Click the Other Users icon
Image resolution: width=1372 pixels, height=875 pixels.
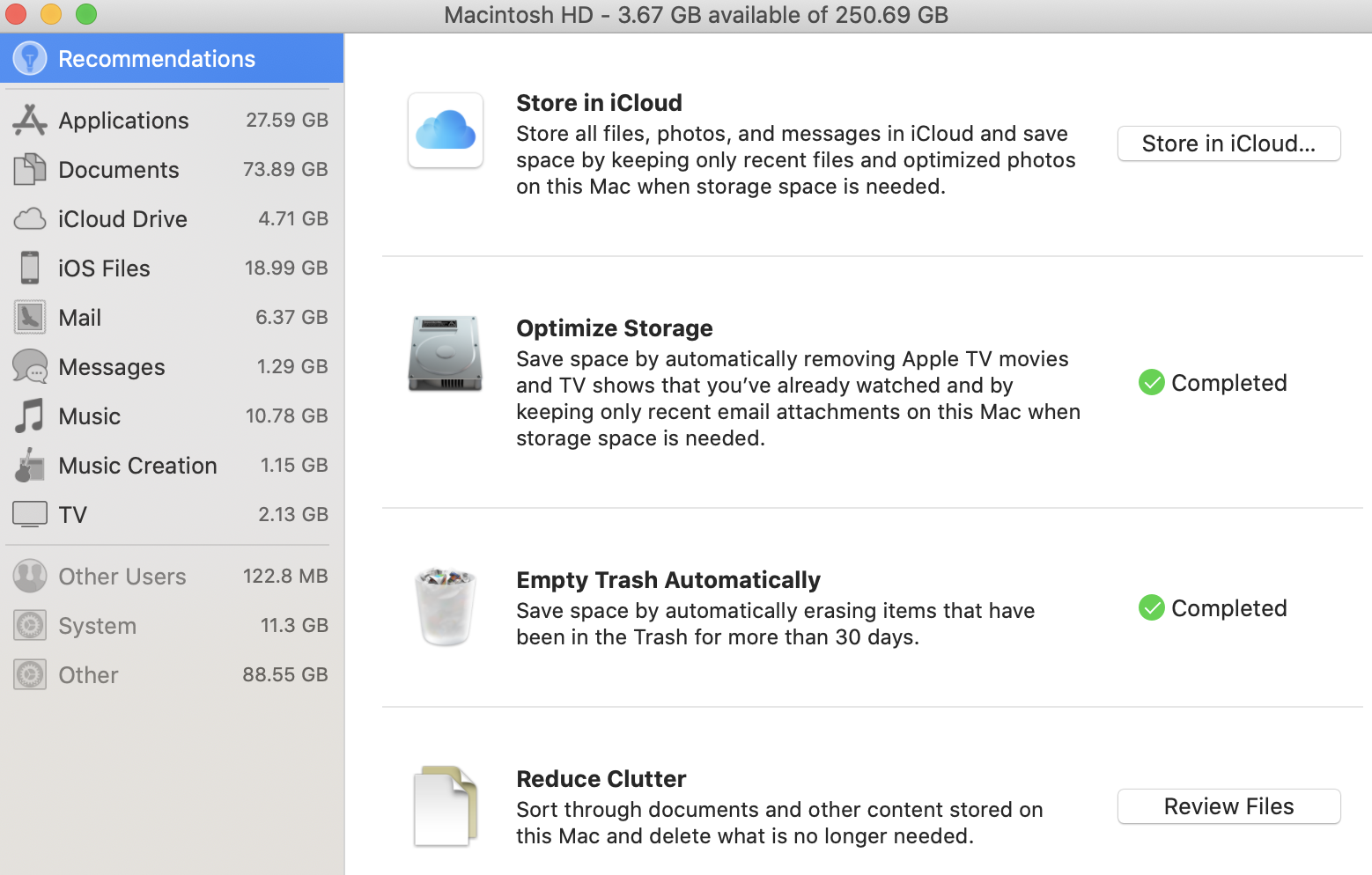30,576
